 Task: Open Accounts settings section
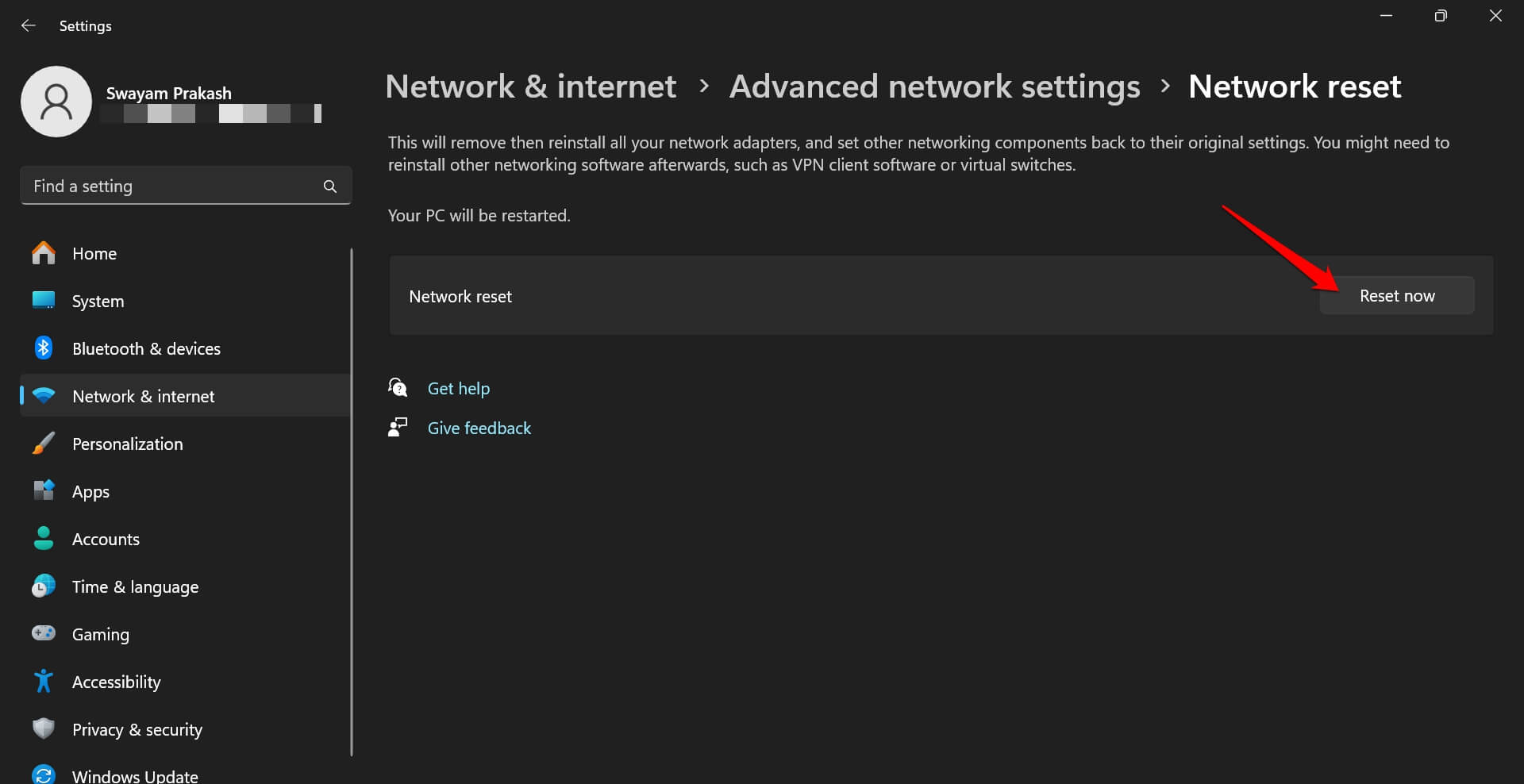click(x=106, y=540)
